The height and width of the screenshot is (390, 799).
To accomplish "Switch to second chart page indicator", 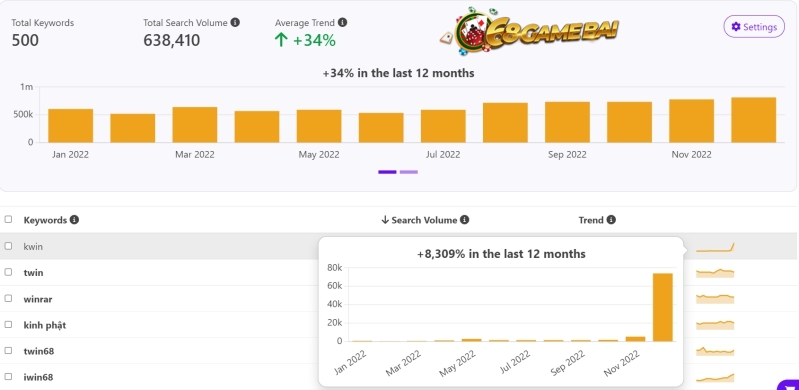I will 409,172.
